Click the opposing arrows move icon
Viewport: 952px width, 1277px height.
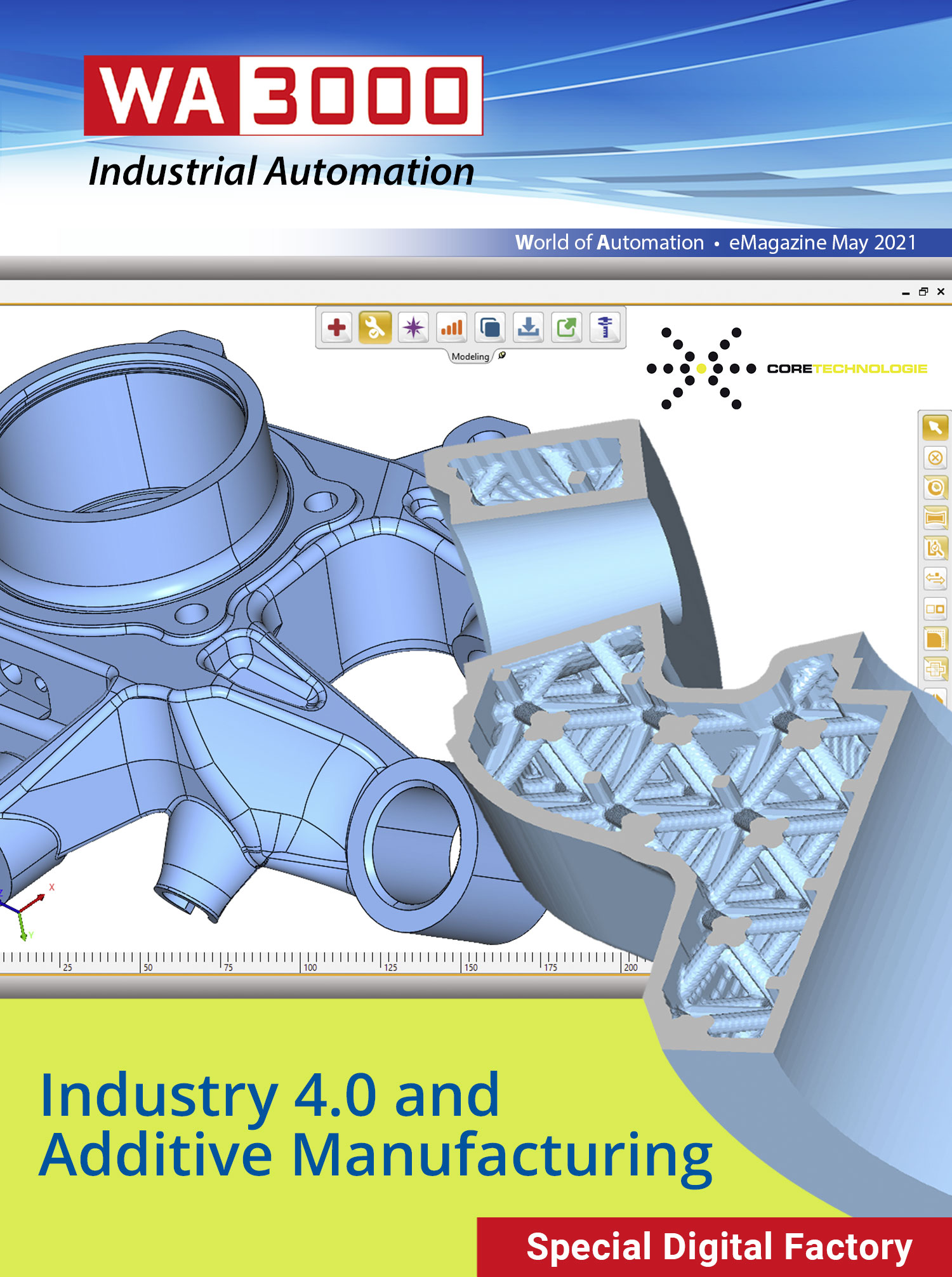pyautogui.click(x=935, y=578)
